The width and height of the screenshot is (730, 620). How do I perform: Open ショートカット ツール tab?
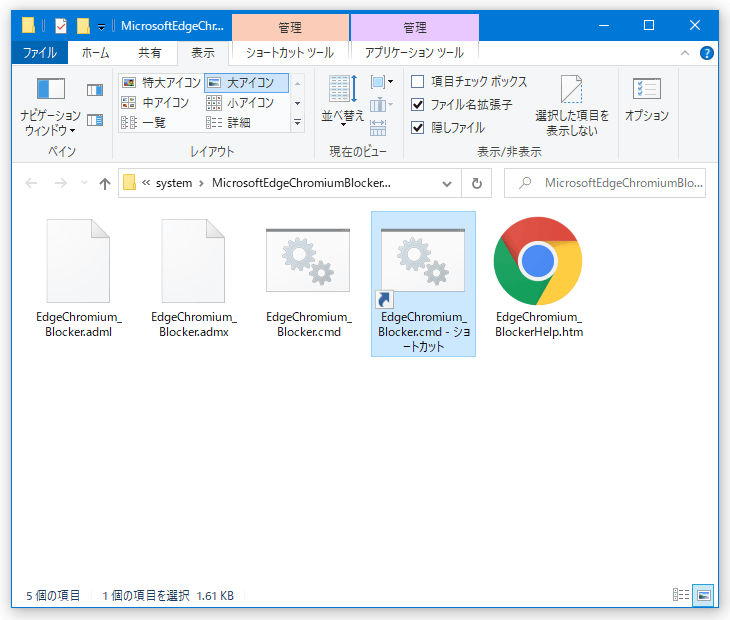[x=290, y=53]
